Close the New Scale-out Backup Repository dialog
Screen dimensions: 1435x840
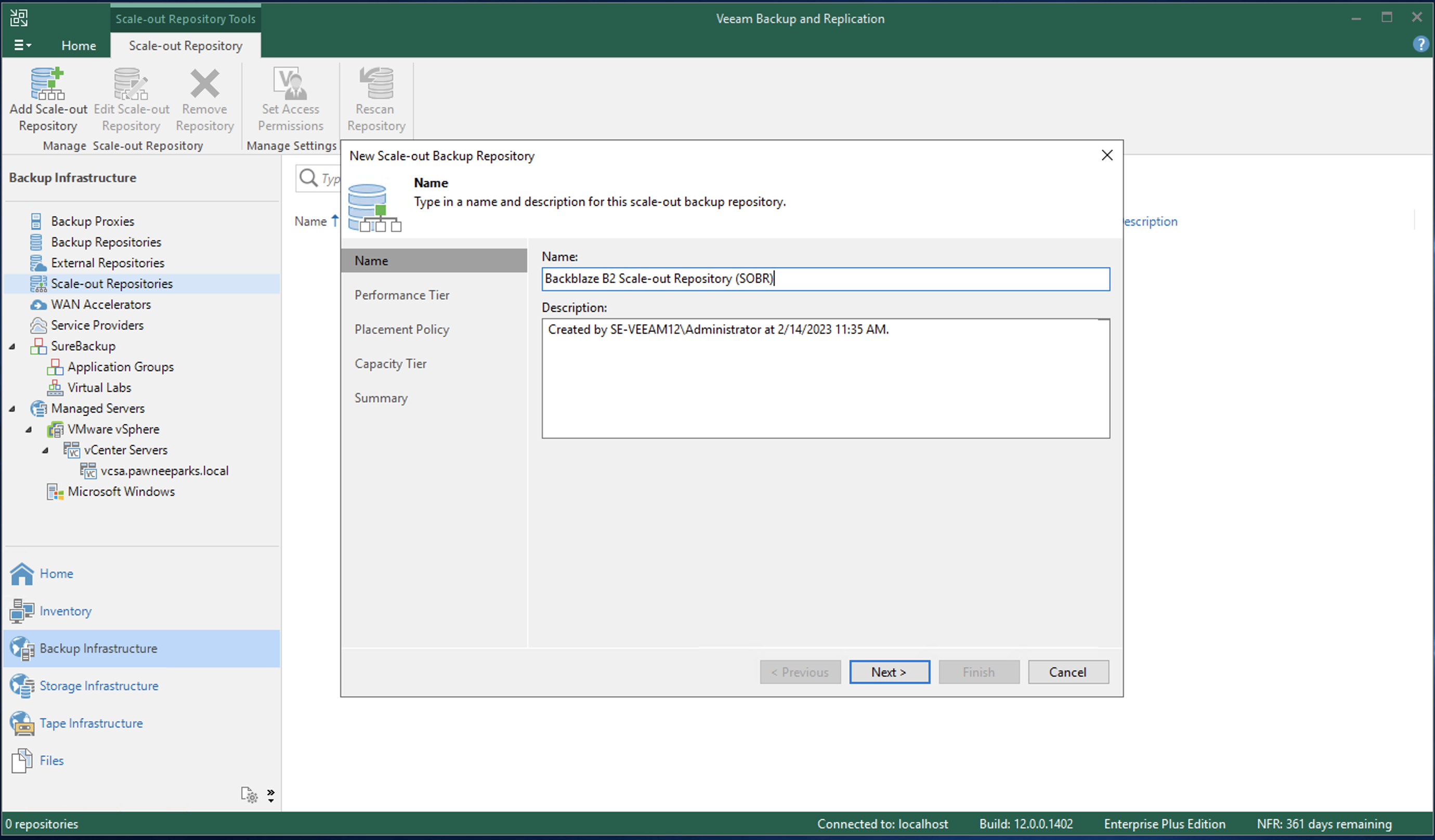[x=1106, y=155]
